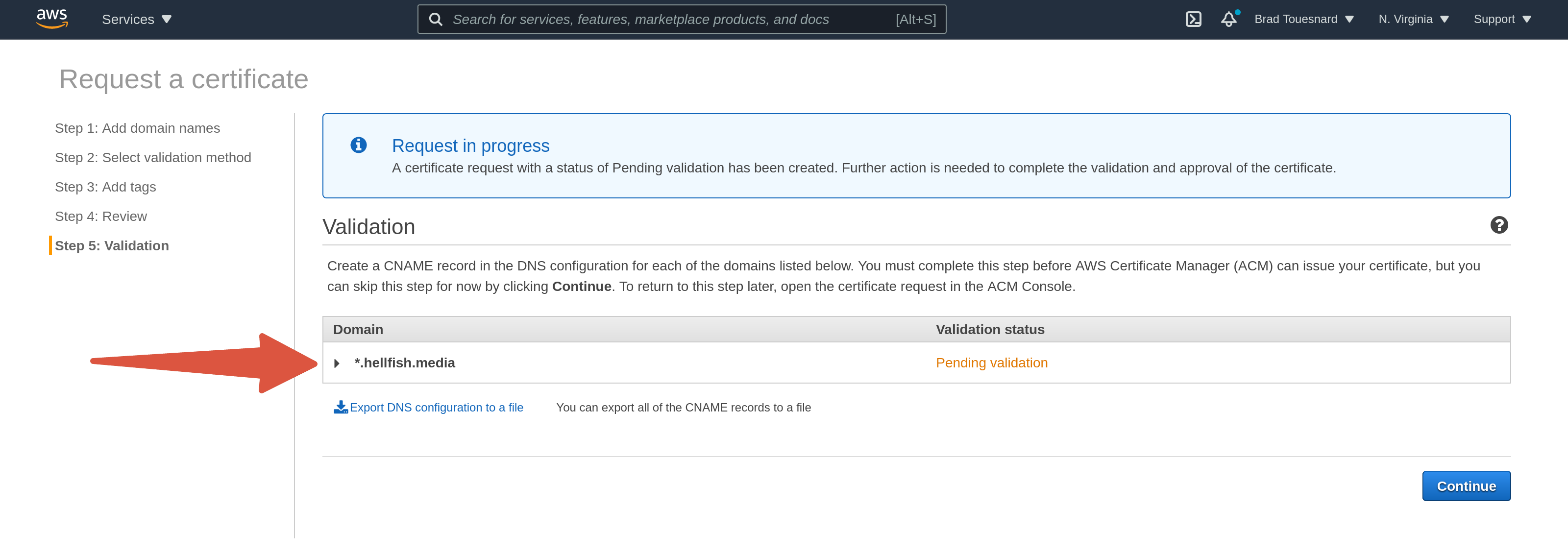This screenshot has width=1568, height=556.
Task: Open Step 2: Select validation method
Action: tap(152, 157)
